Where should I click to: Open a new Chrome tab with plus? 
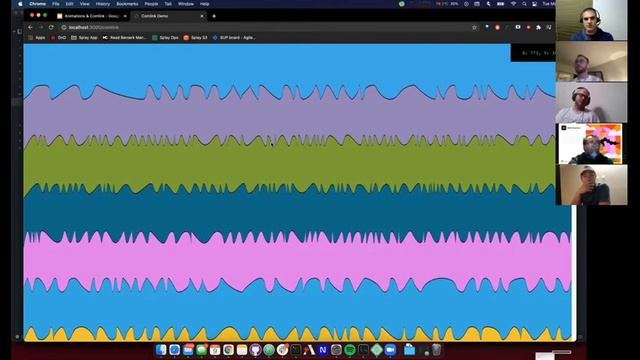(214, 16)
